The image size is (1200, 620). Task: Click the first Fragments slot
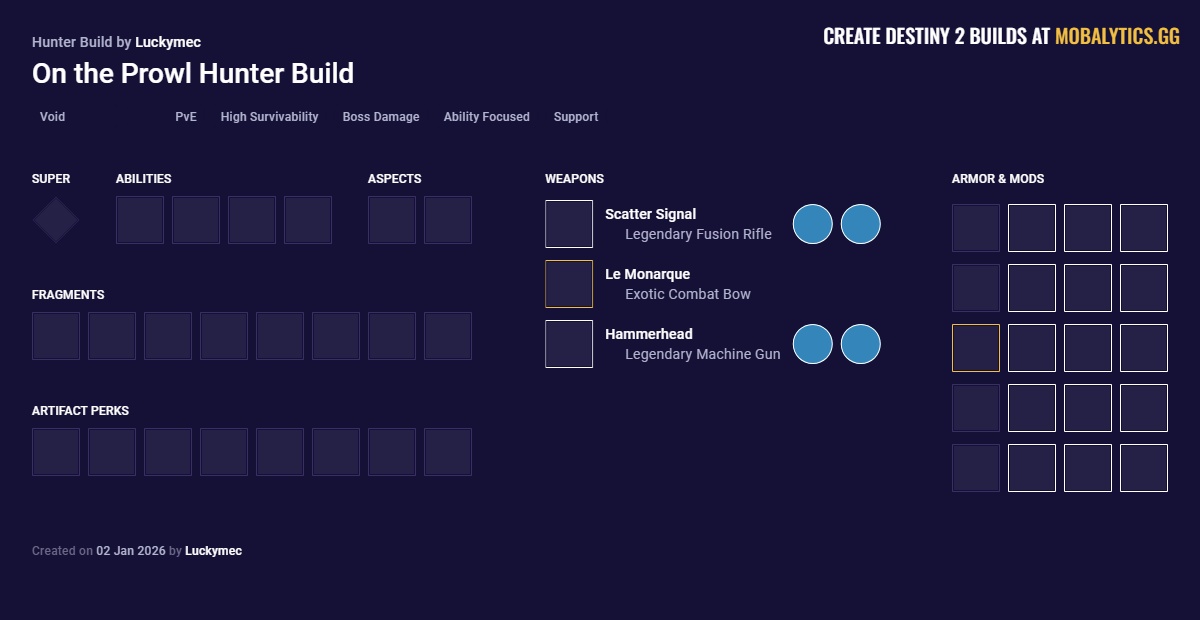click(x=56, y=336)
